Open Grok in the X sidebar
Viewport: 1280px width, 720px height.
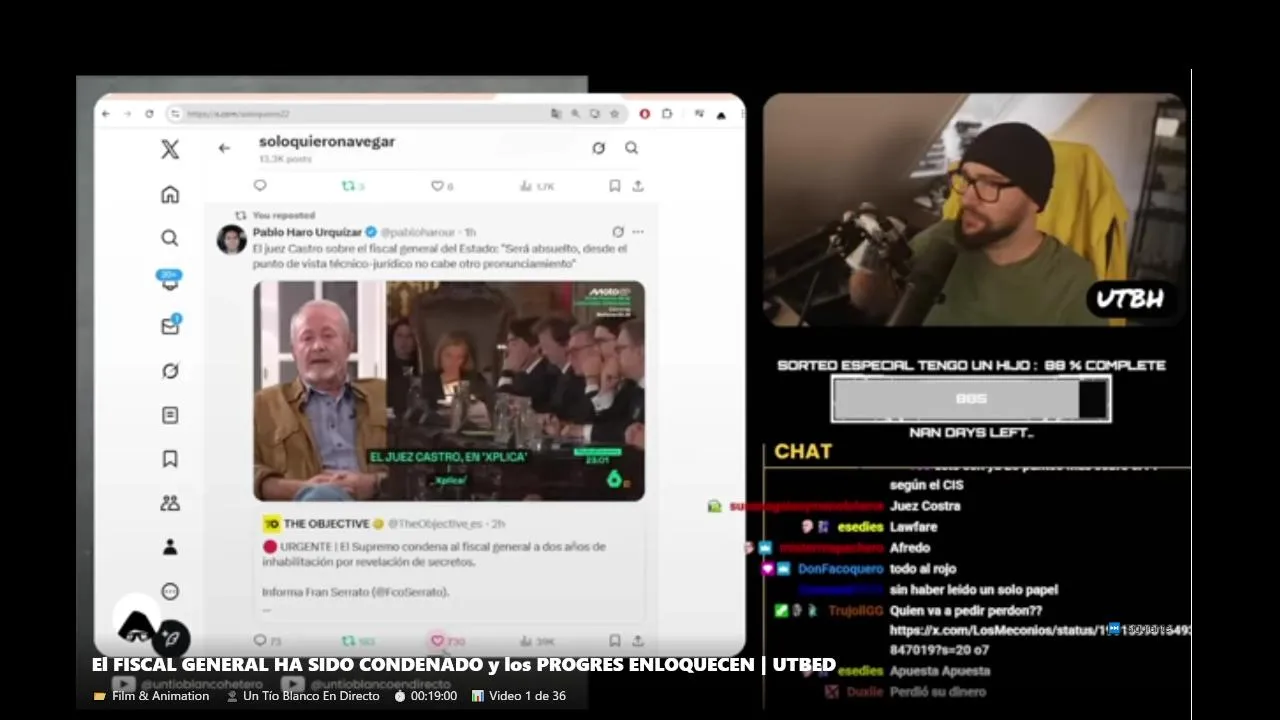pyautogui.click(x=170, y=371)
